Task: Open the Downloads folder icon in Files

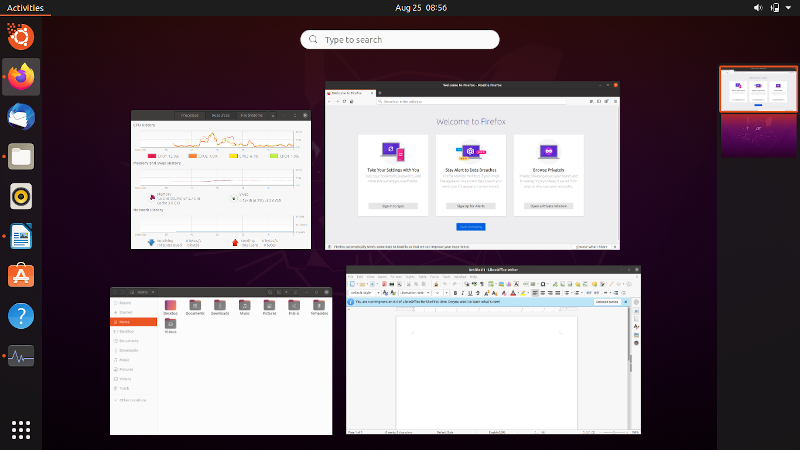Action: coord(220,307)
